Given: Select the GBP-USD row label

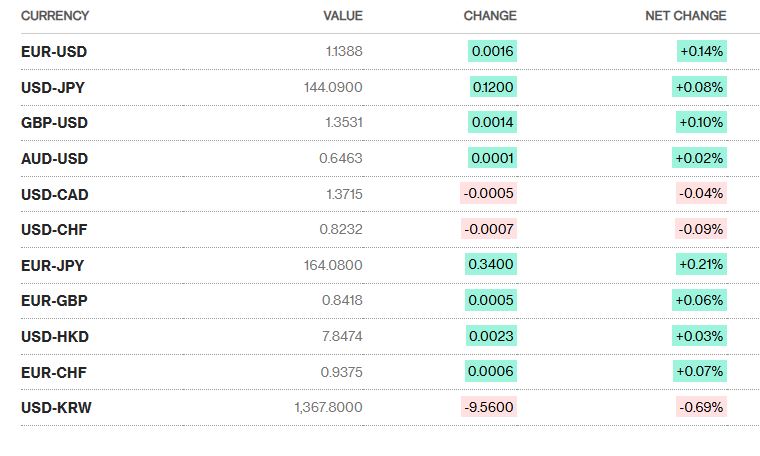Looking at the screenshot, I should pyautogui.click(x=54, y=122).
